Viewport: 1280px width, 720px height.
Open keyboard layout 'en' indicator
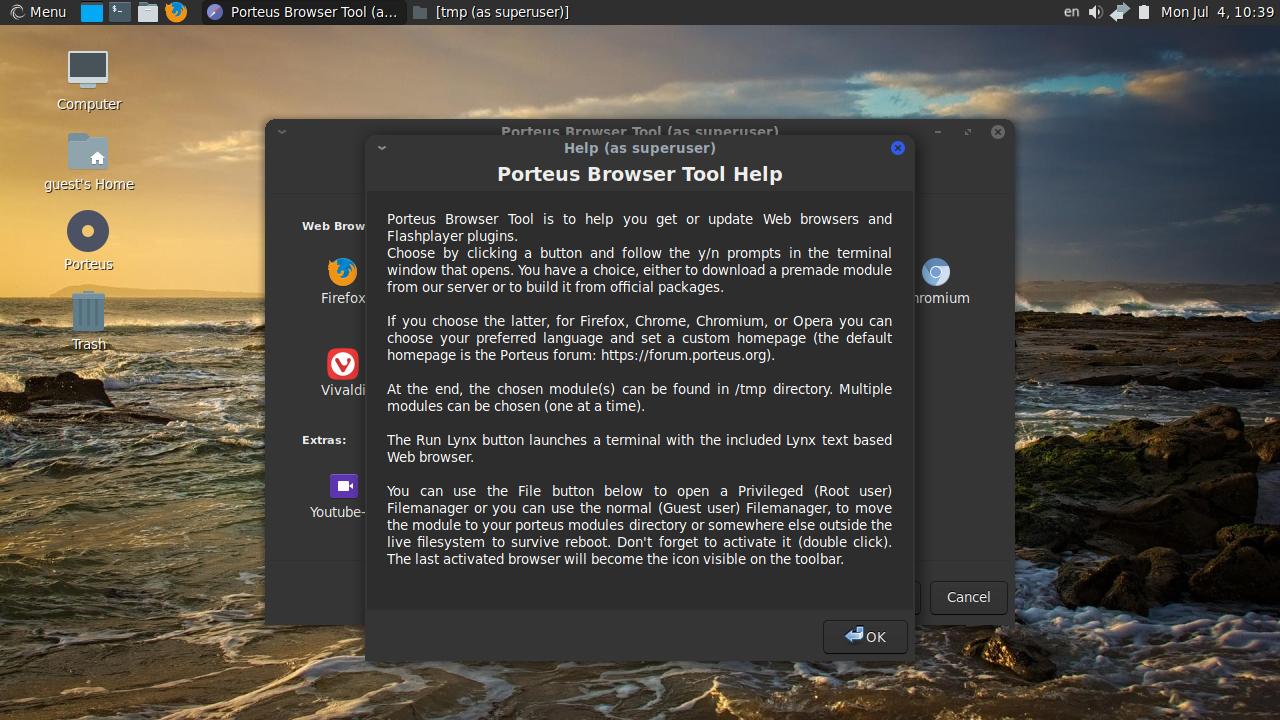[1071, 12]
